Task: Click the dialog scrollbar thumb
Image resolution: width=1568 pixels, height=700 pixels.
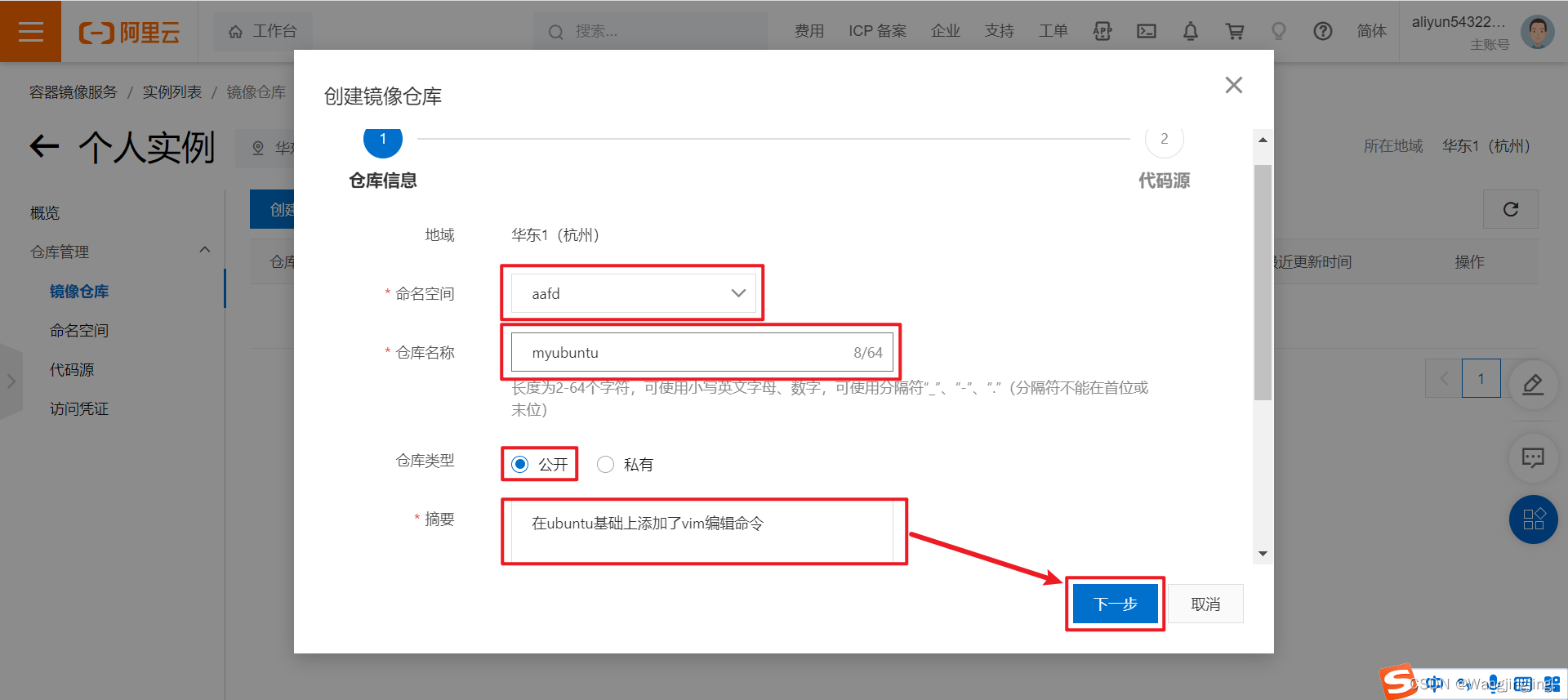Action: [1263, 283]
